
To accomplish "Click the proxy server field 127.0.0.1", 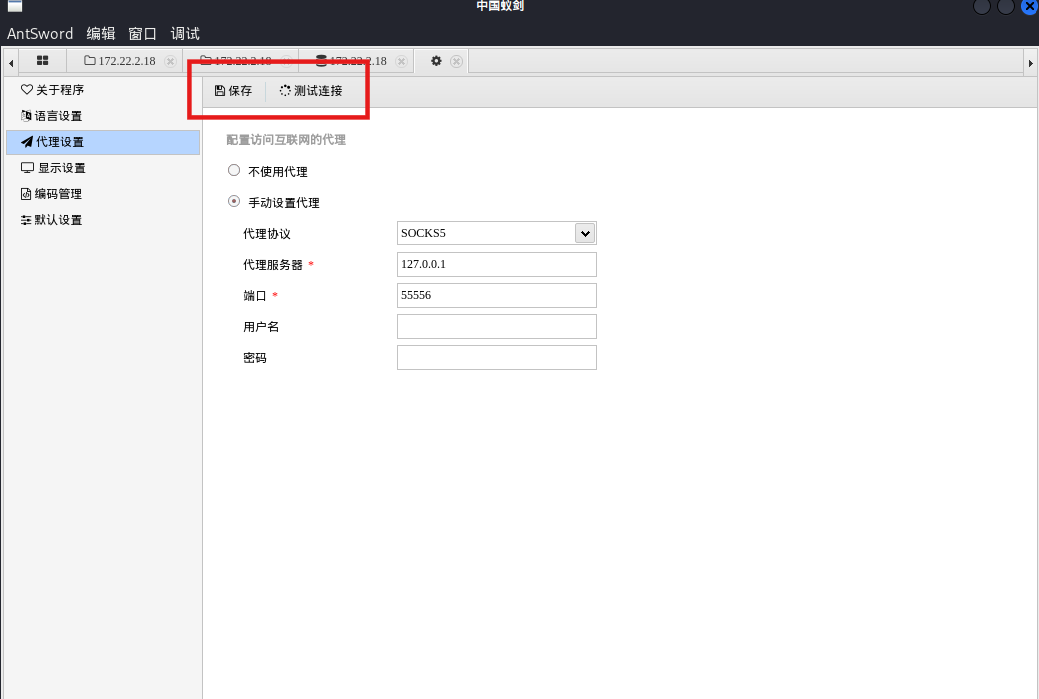I will coord(497,264).
